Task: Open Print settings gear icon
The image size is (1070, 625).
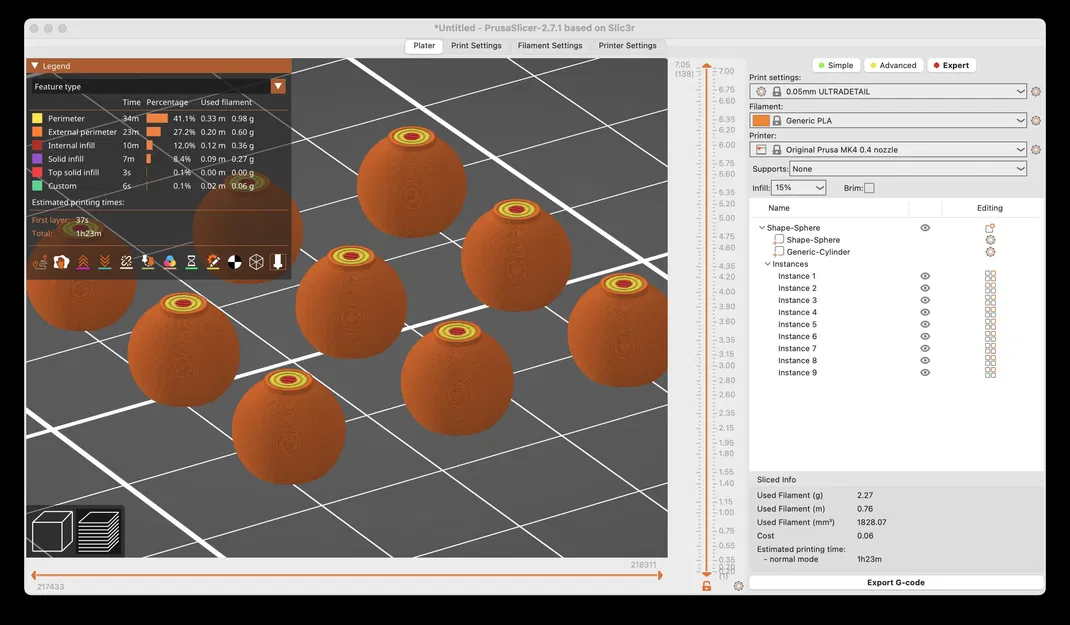Action: [1036, 91]
